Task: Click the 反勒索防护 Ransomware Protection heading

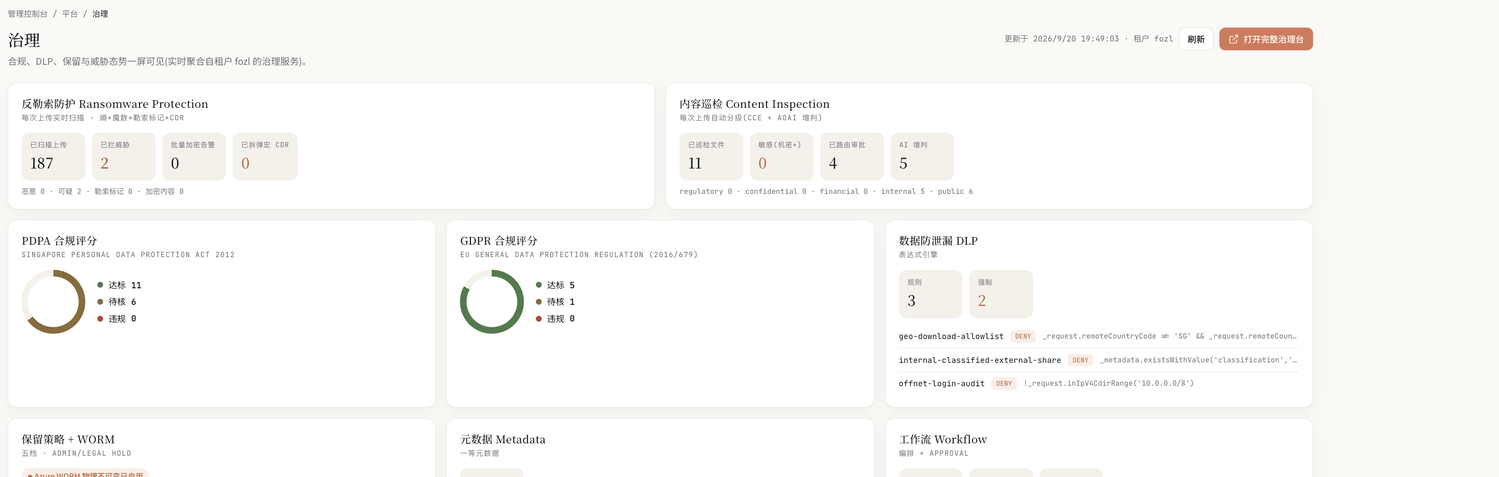Action: [x=115, y=104]
